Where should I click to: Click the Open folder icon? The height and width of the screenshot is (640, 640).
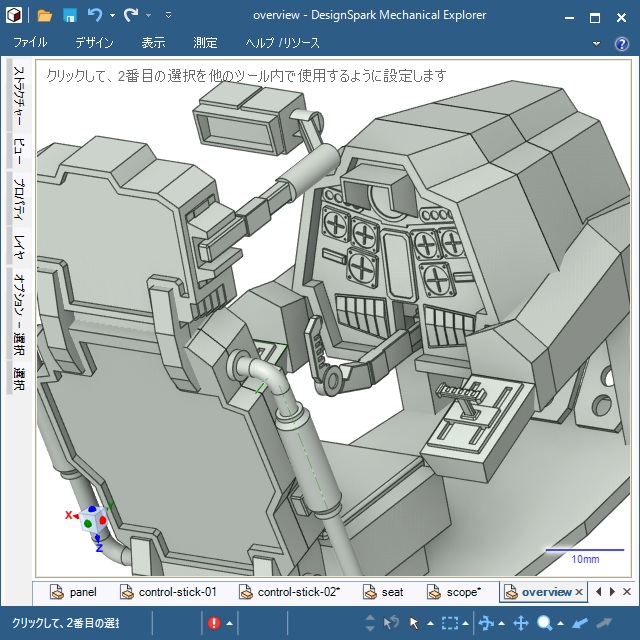(x=44, y=16)
